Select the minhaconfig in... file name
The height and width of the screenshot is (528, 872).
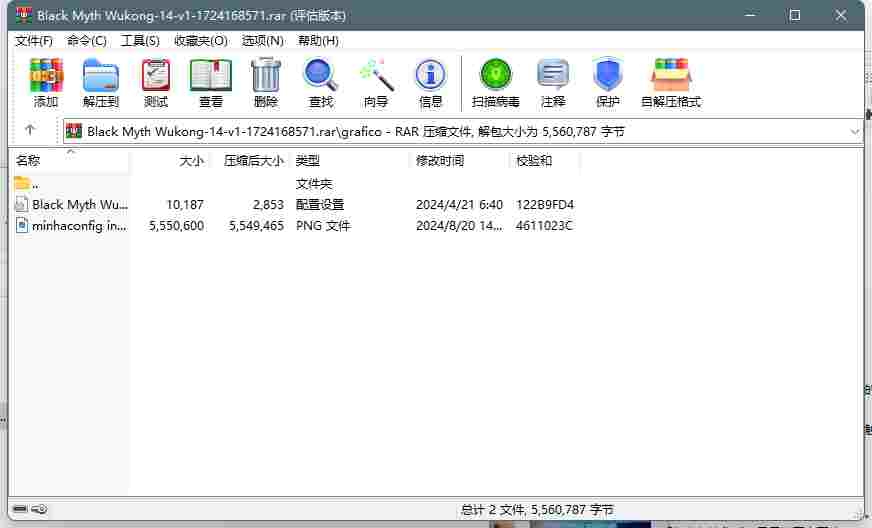pyautogui.click(x=80, y=226)
